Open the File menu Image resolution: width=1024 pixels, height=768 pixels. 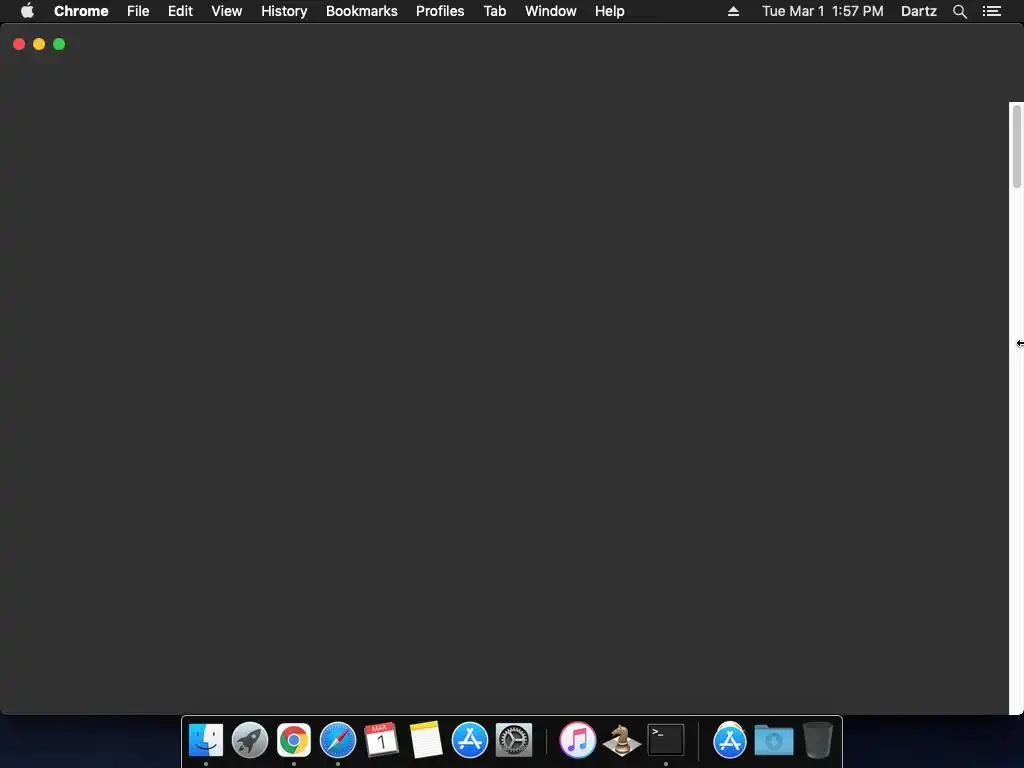(138, 11)
